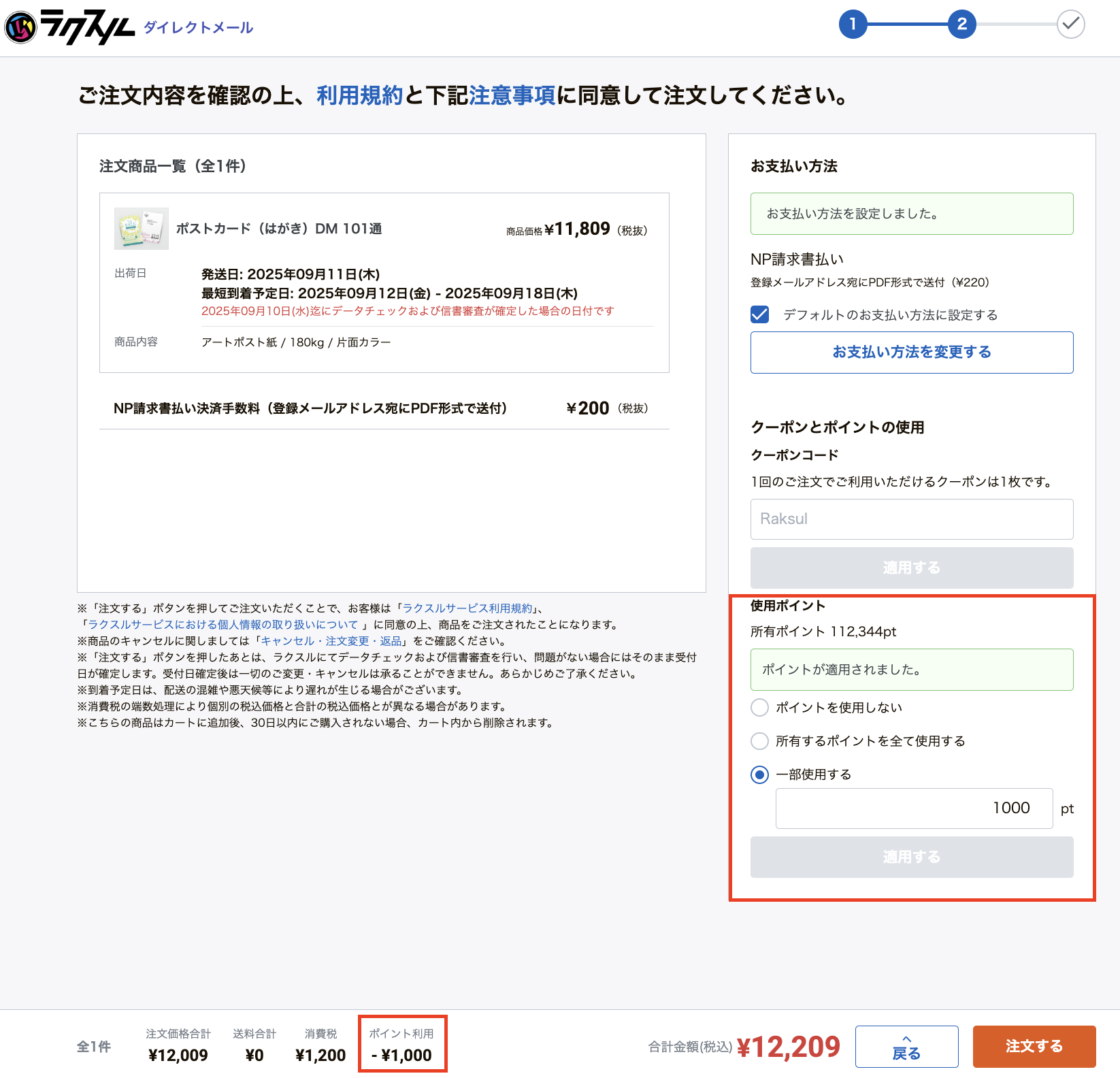Click the 送料合計 ¥0 value
The height and width of the screenshot is (1078, 1120).
254,1056
